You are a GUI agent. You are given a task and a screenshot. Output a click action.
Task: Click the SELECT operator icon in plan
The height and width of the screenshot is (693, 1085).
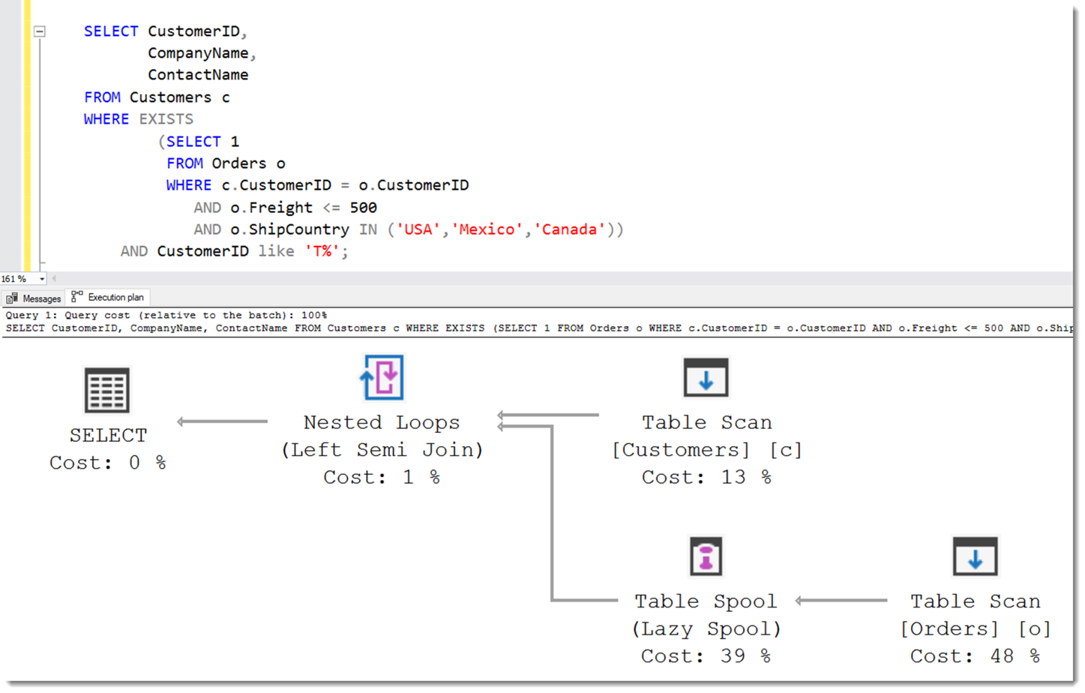click(107, 390)
